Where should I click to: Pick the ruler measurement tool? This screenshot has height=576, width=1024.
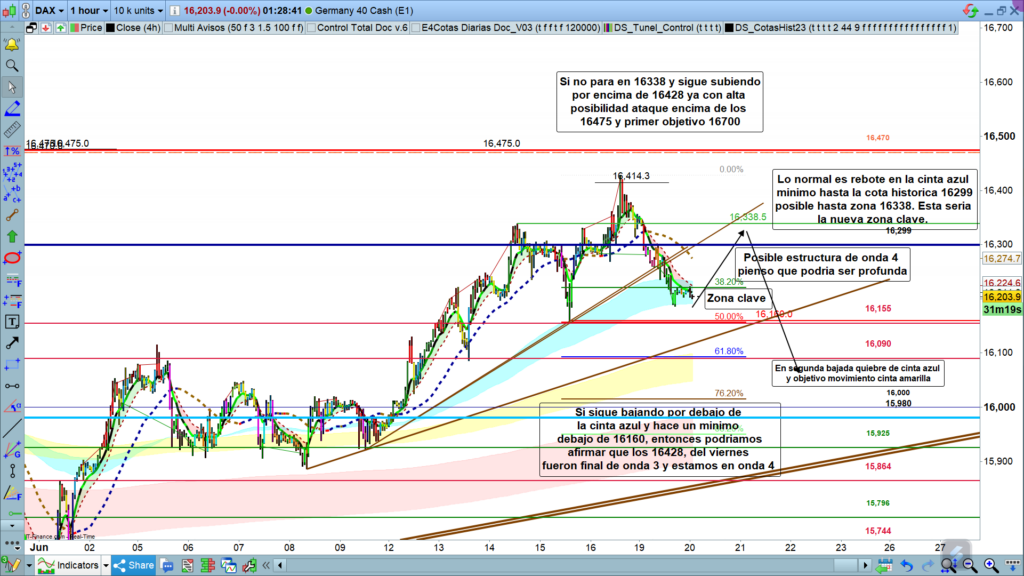12,130
